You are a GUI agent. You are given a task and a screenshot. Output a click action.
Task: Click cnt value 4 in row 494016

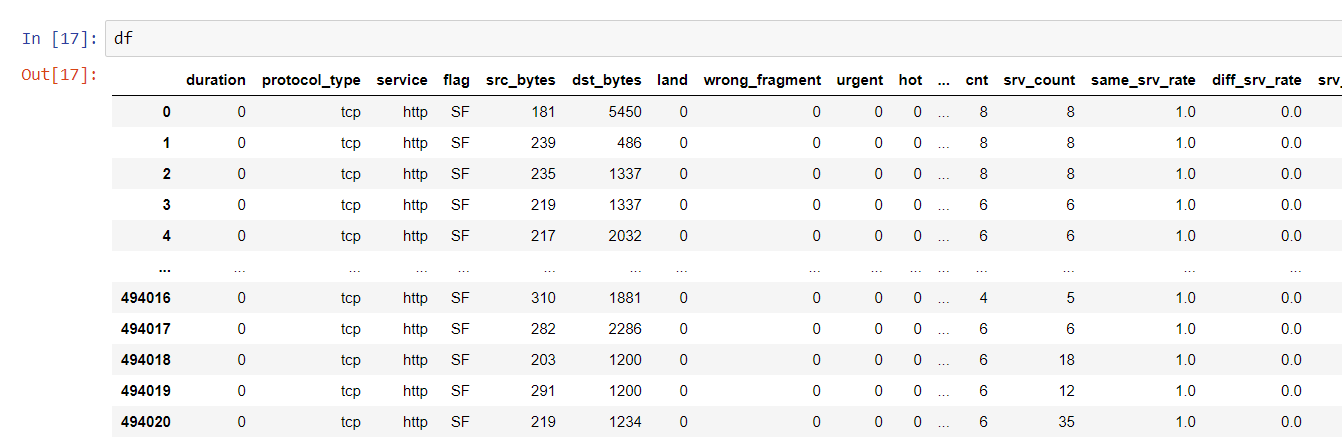pos(983,298)
